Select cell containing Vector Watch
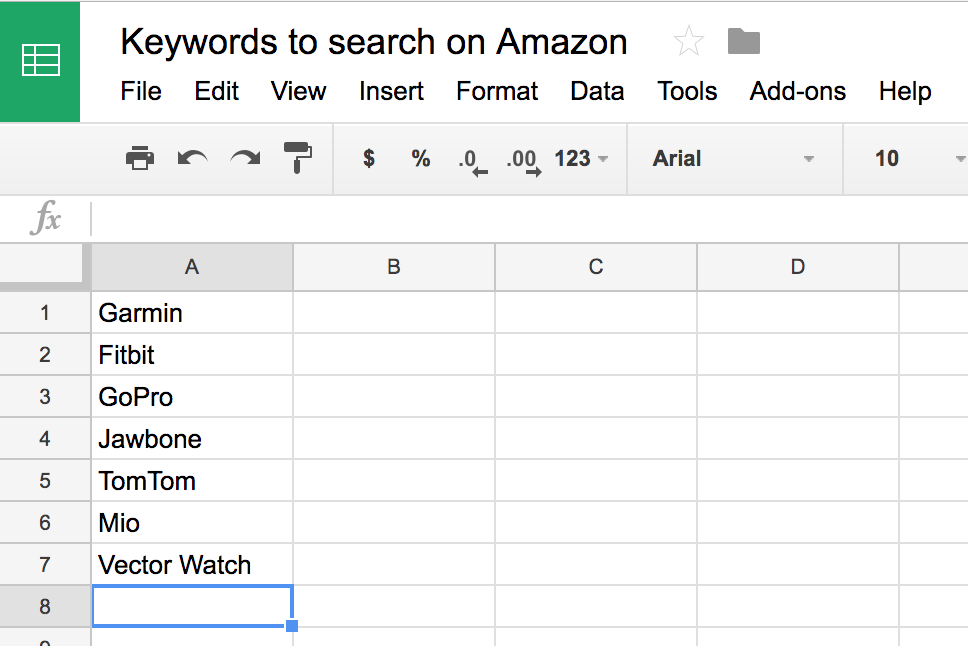The image size is (968, 646). [x=192, y=564]
